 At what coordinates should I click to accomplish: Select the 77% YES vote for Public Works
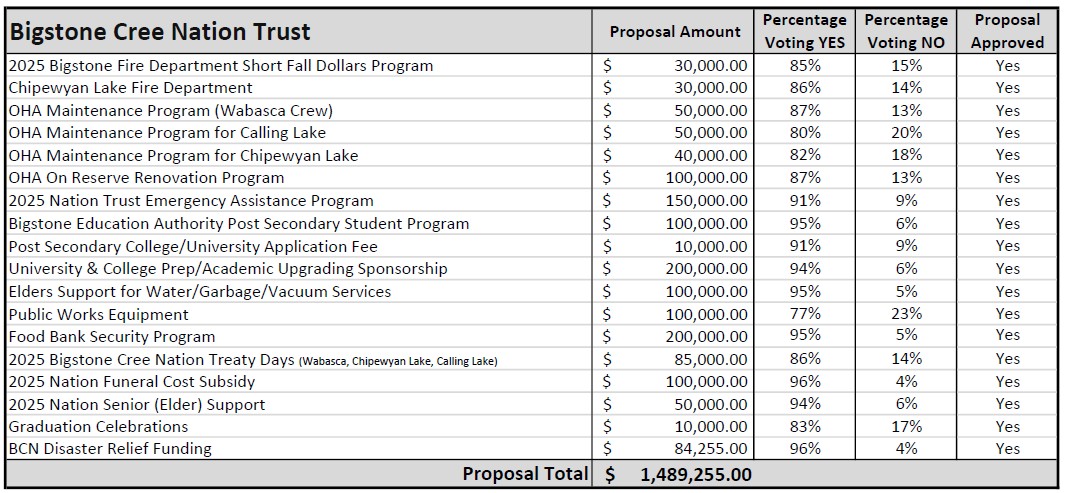tap(804, 314)
